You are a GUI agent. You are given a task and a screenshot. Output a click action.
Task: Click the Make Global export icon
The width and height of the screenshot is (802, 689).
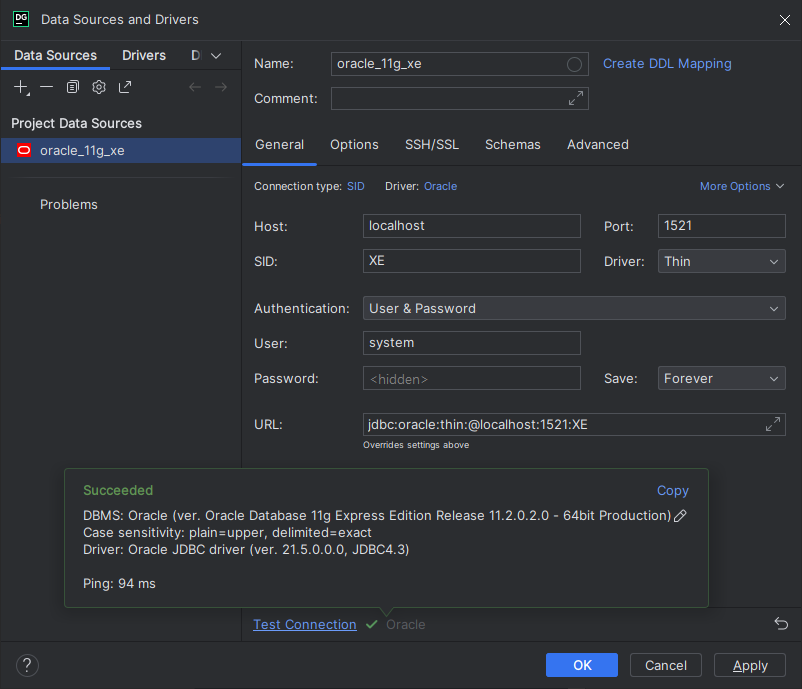tap(125, 87)
